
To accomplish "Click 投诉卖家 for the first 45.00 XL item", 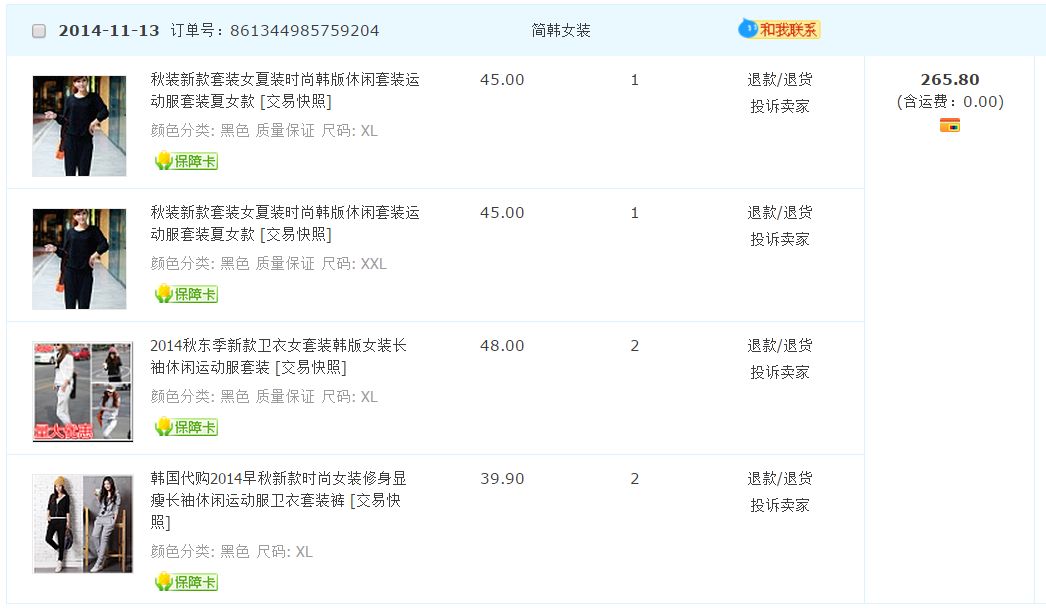I will point(779,106).
